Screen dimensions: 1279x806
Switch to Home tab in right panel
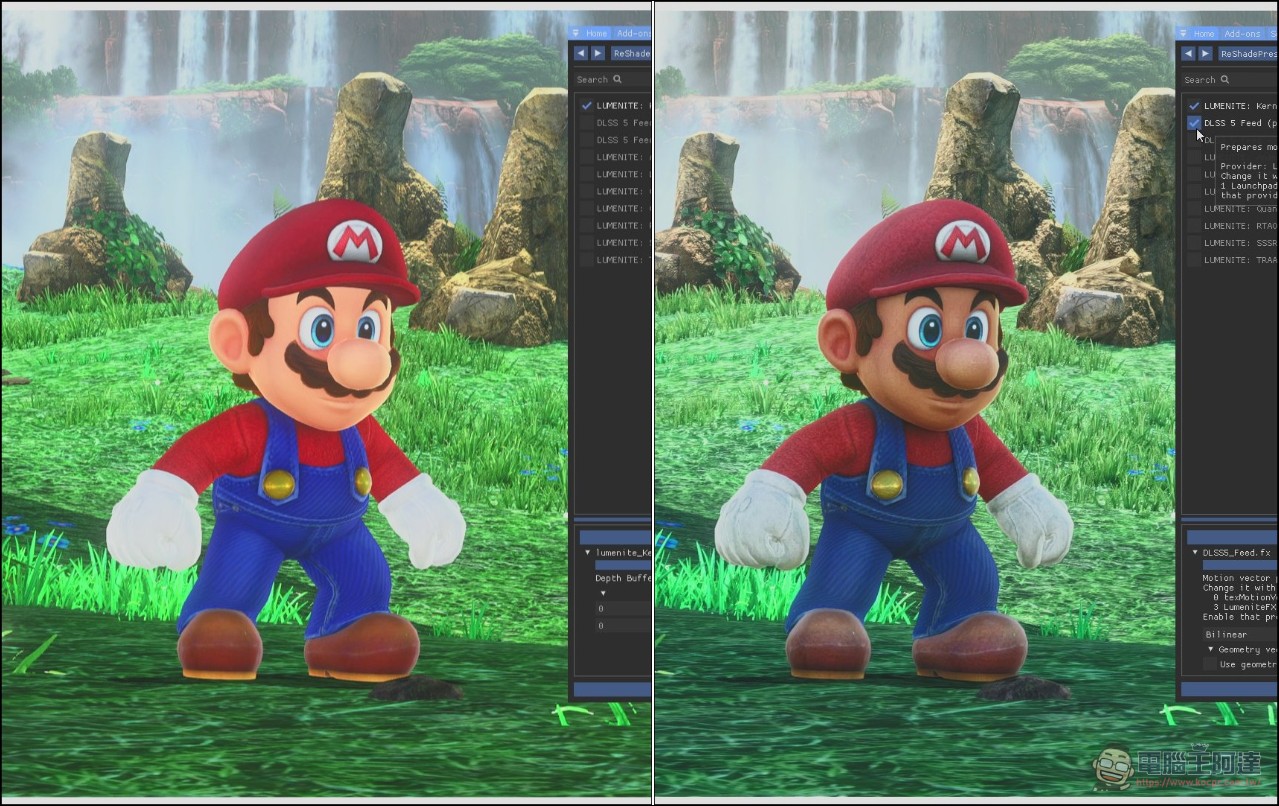1205,34
